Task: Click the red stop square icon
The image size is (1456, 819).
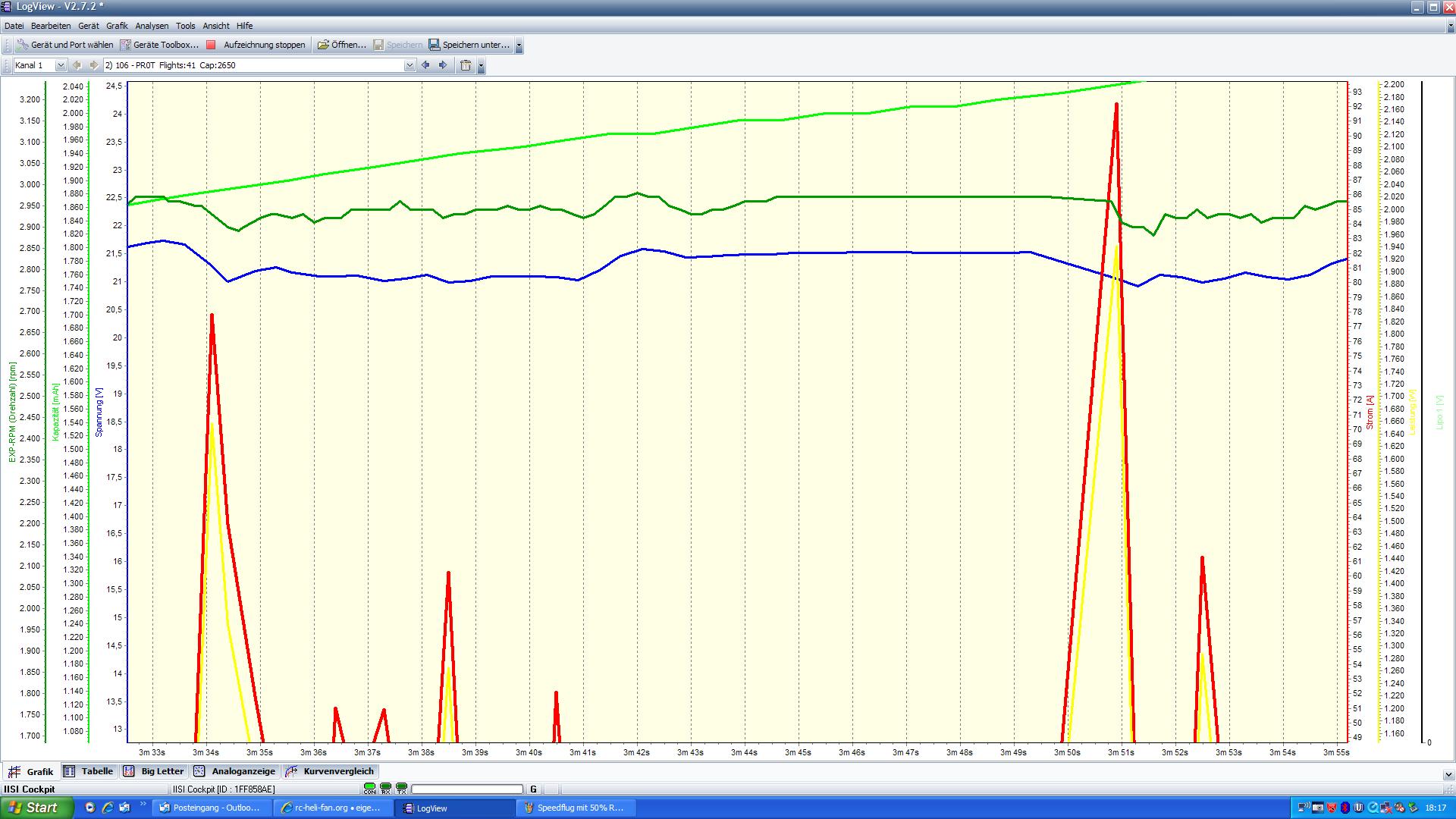Action: pos(212,45)
